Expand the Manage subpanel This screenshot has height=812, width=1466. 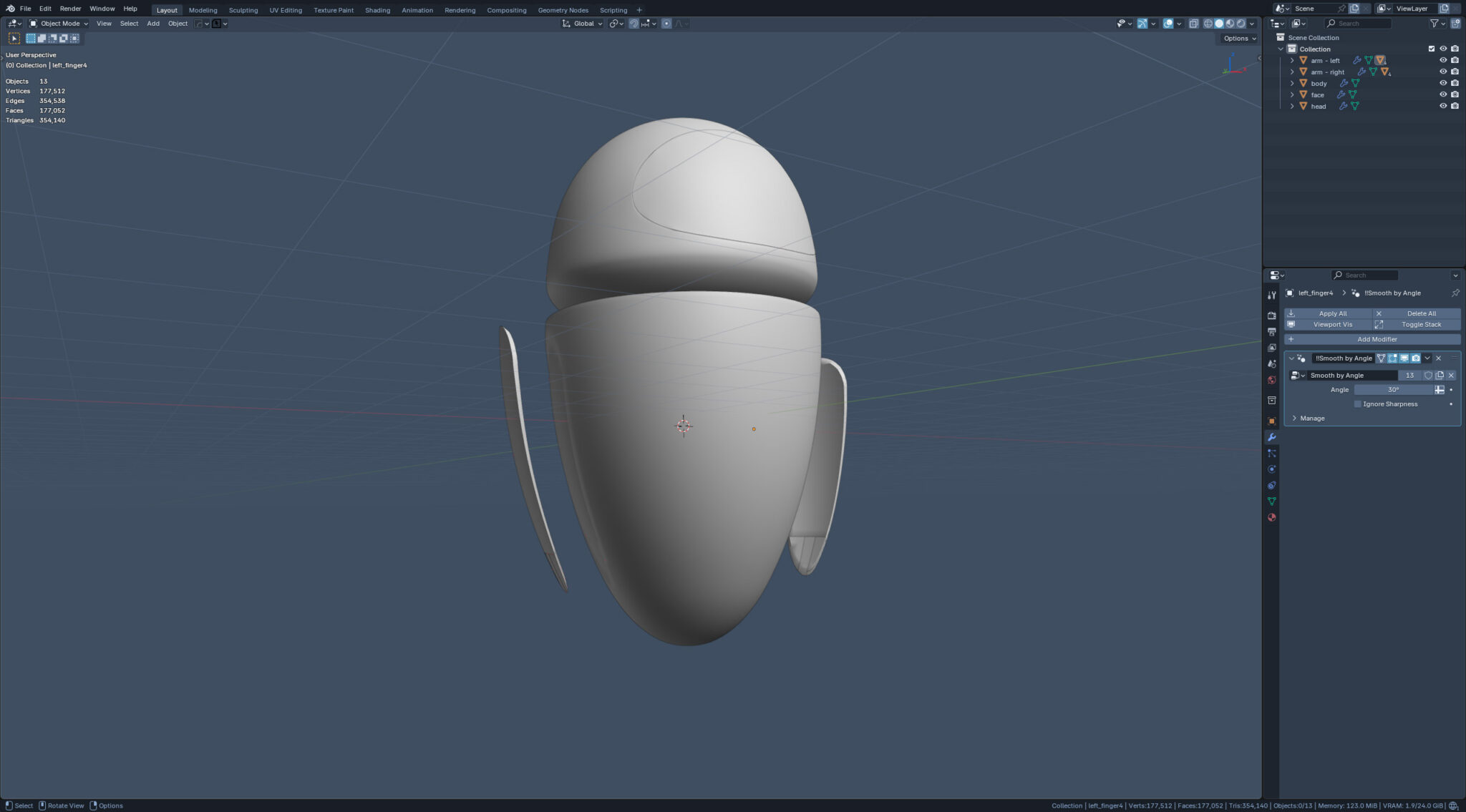pyautogui.click(x=1311, y=419)
